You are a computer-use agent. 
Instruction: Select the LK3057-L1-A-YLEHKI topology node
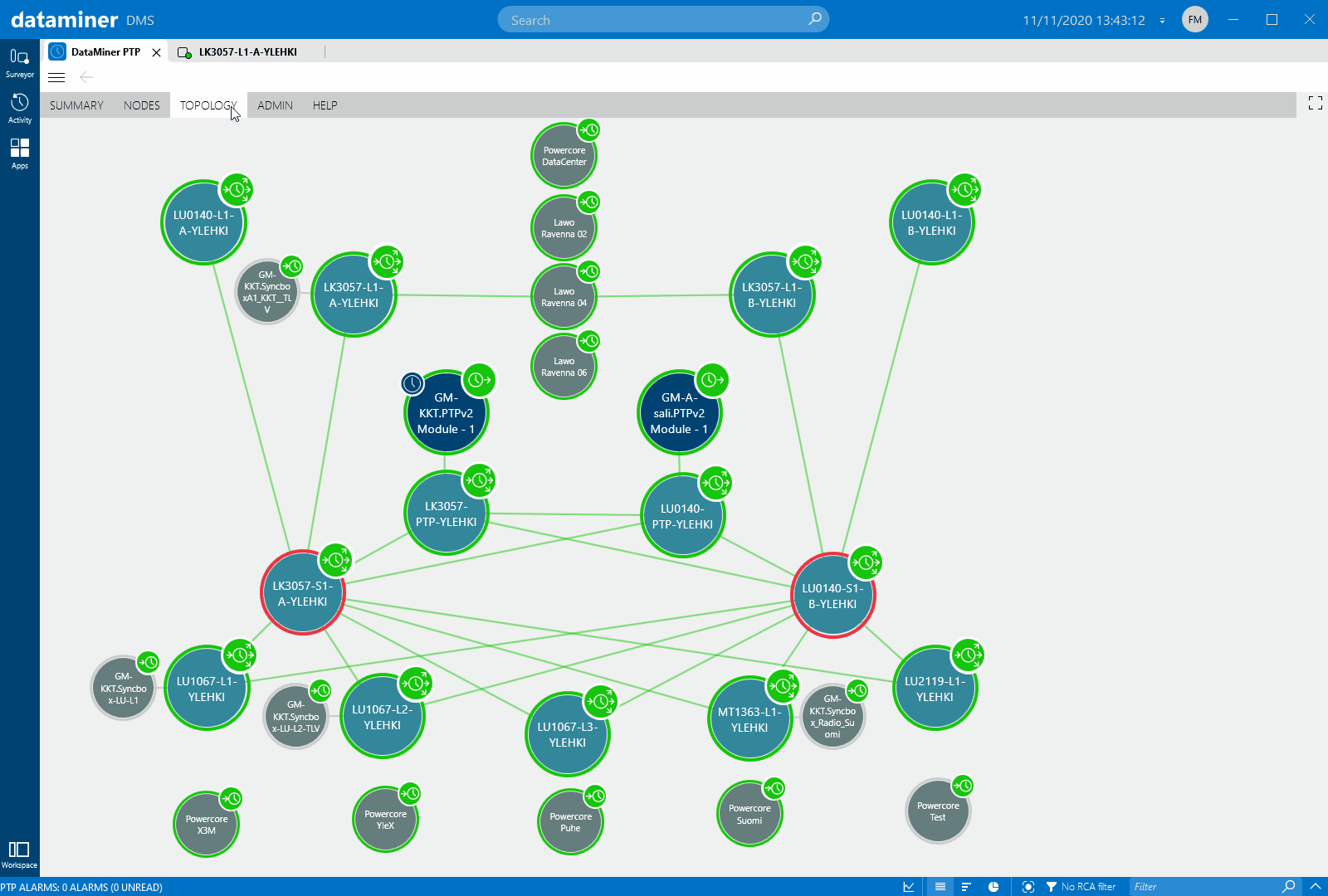[x=354, y=295]
